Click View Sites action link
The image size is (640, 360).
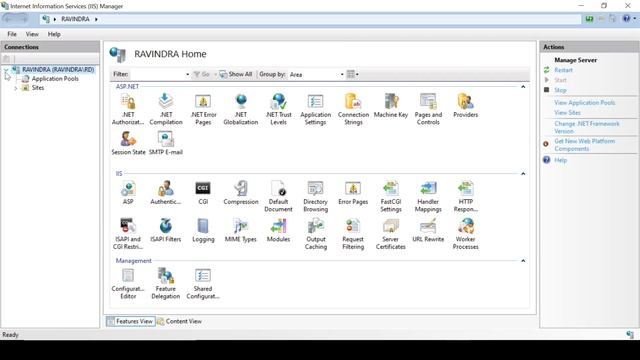point(567,113)
